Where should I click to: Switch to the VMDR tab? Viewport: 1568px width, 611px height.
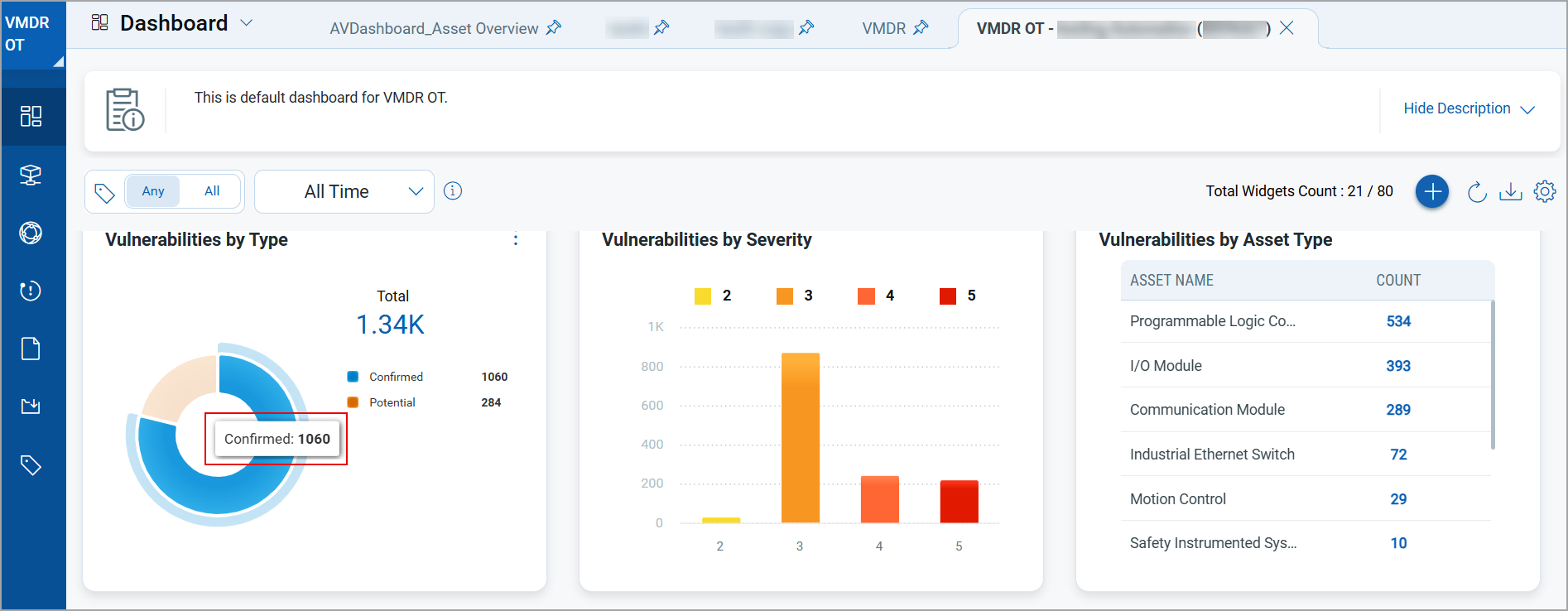883,28
